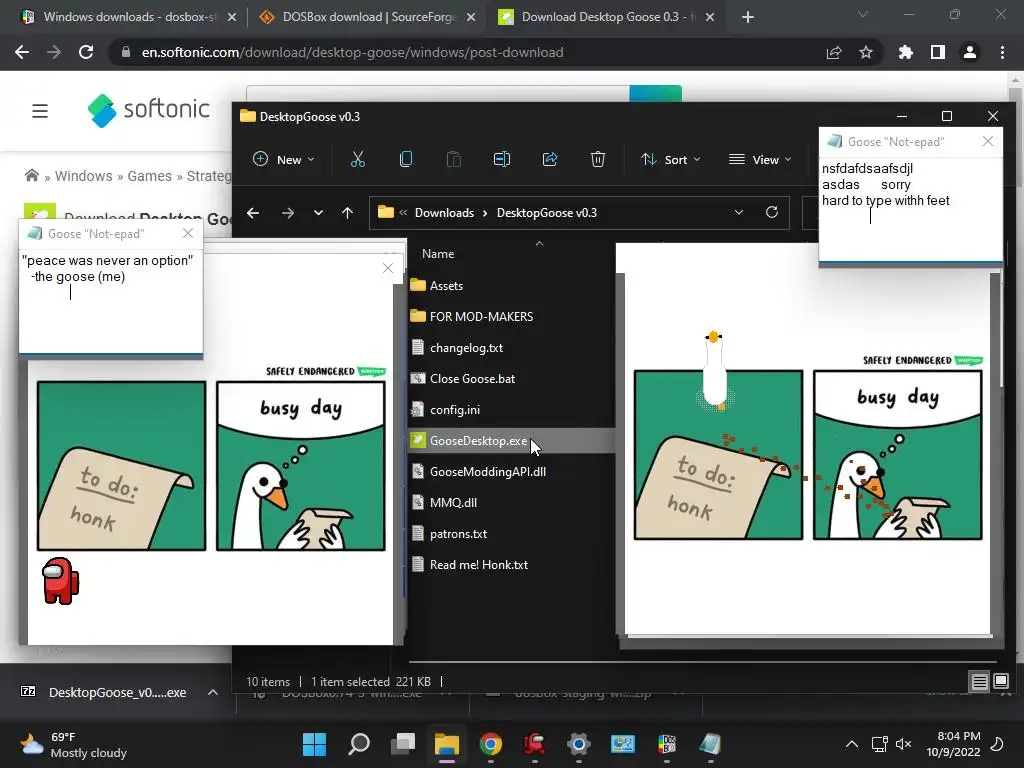Select Close Goose.bat file
This screenshot has height=768, width=1024.
click(472, 379)
